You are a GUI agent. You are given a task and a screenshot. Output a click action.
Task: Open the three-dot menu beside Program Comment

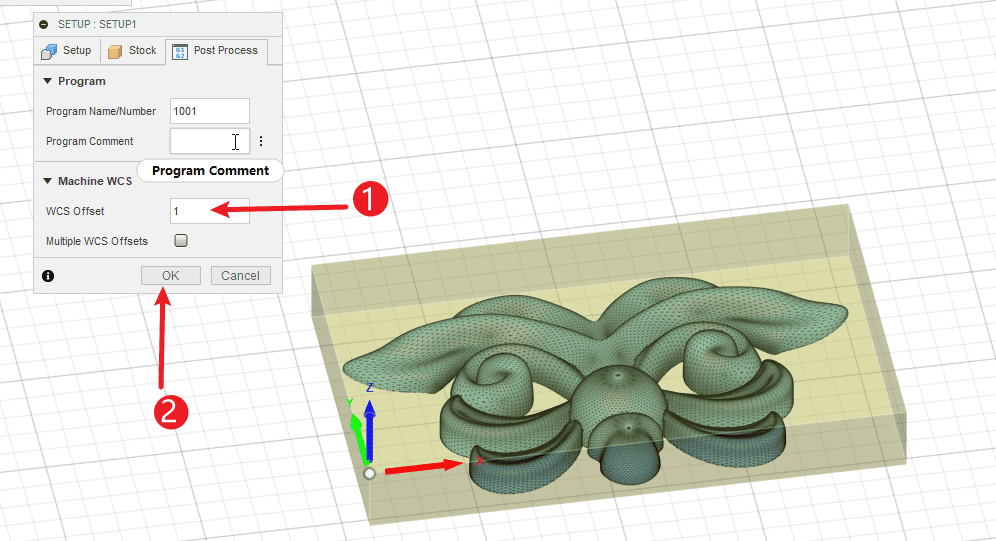261,142
